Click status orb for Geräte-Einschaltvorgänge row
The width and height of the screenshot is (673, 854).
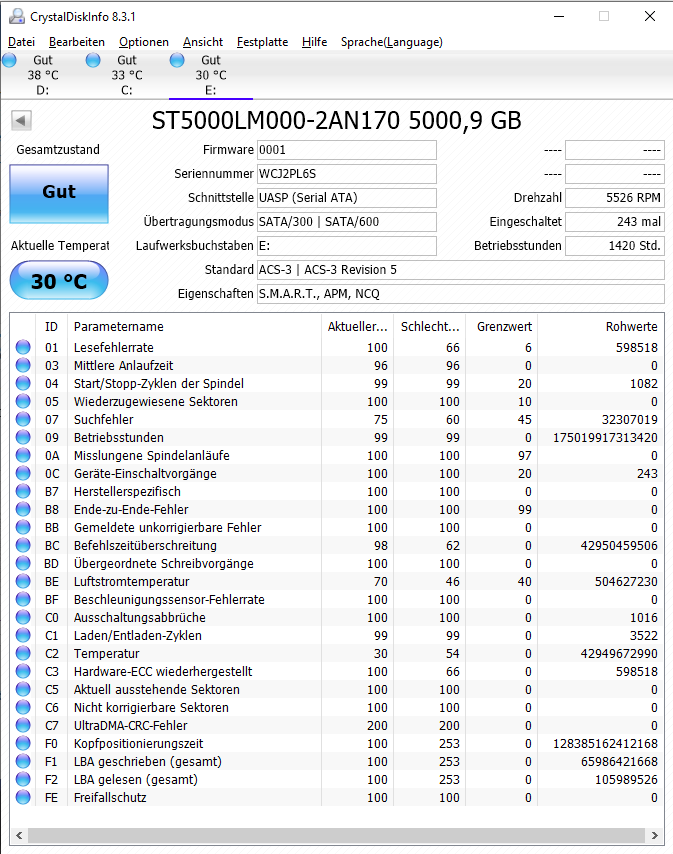click(x=23, y=473)
